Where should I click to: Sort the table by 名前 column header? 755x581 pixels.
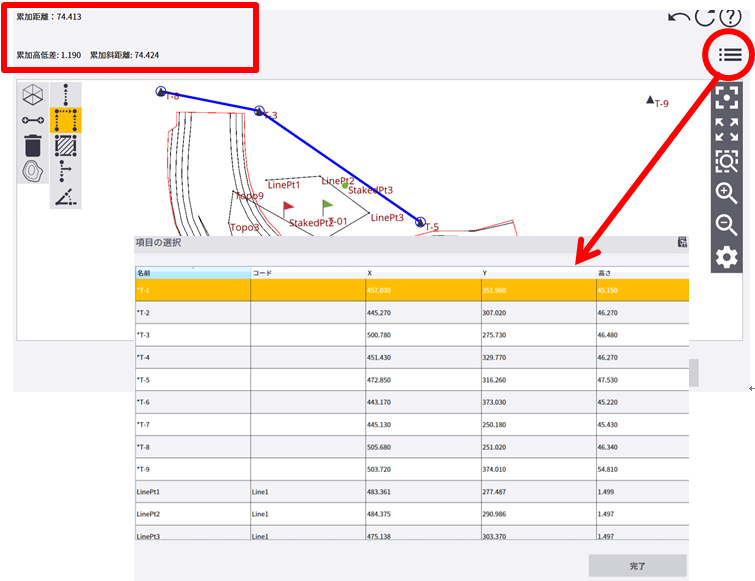point(192,272)
